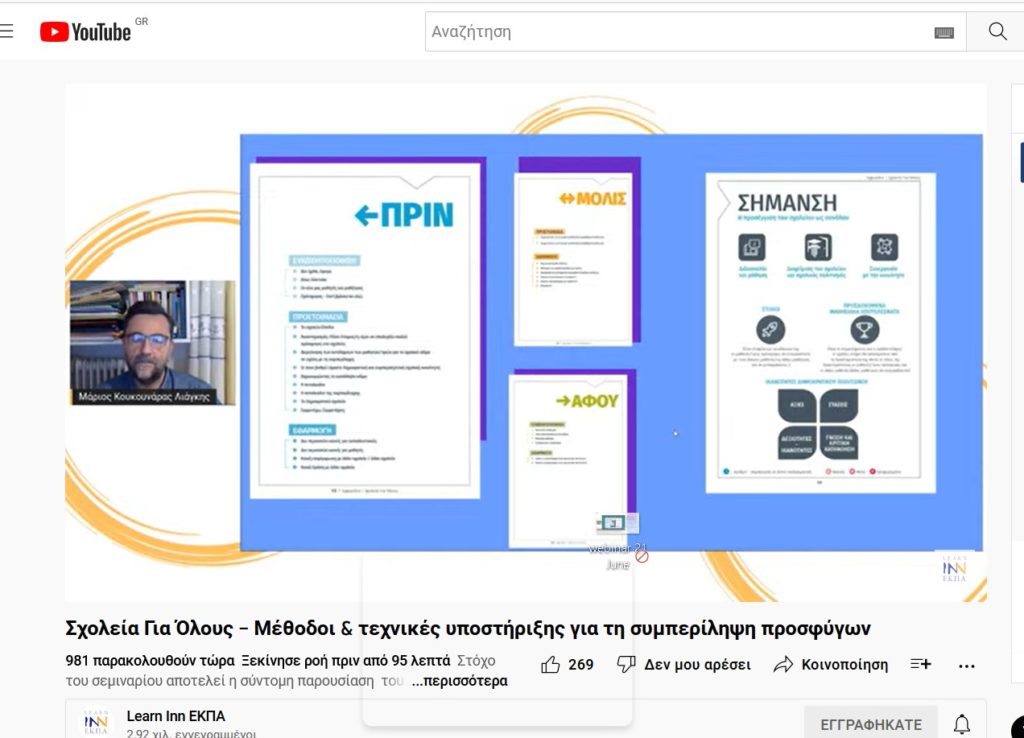This screenshot has width=1024, height=738.
Task: Open the Learn Inn ΕΚΠΑ channel name
Action: point(176,716)
